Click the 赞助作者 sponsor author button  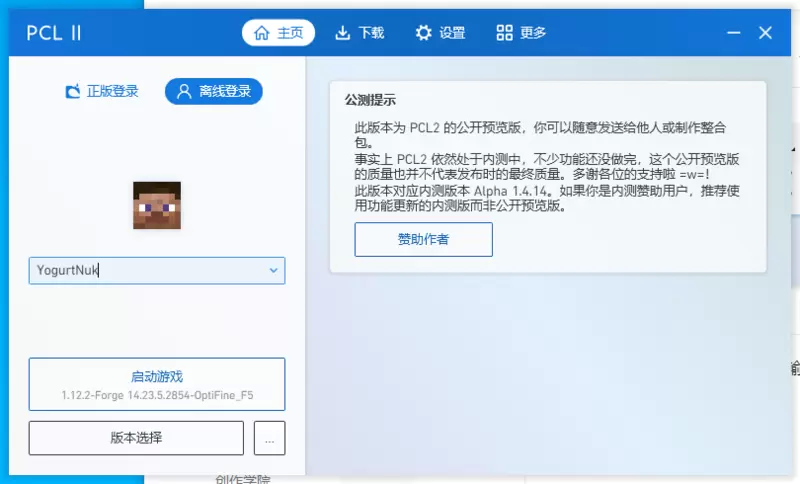pyautogui.click(x=423, y=239)
